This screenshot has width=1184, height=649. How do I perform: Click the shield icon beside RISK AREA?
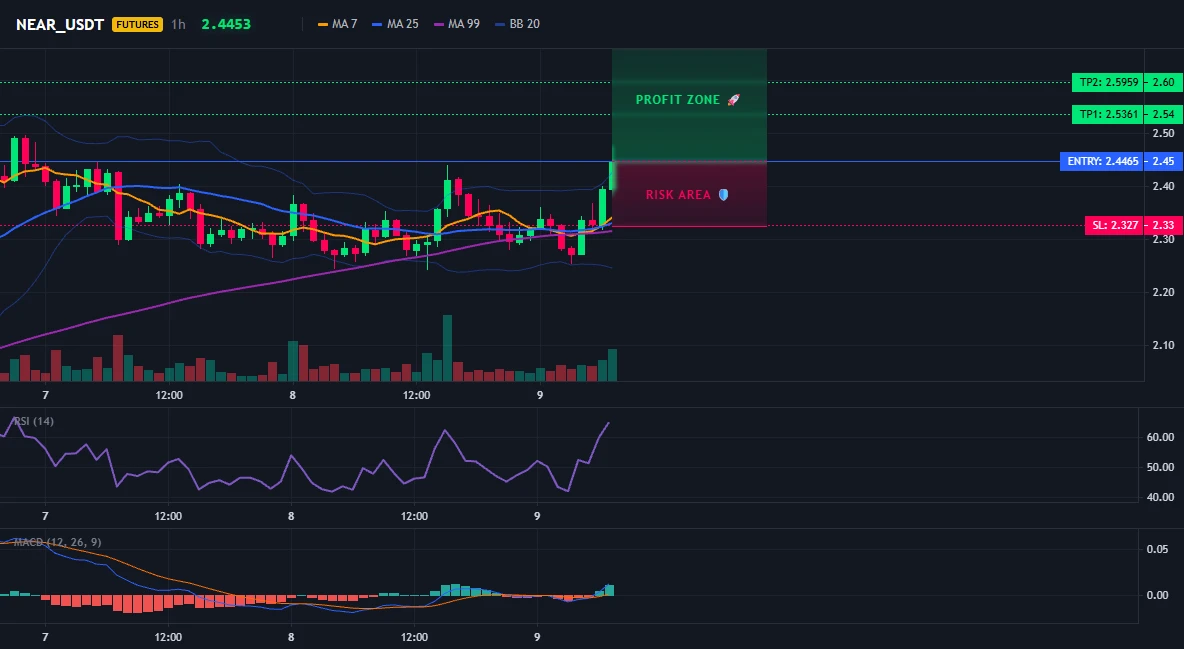pos(723,195)
